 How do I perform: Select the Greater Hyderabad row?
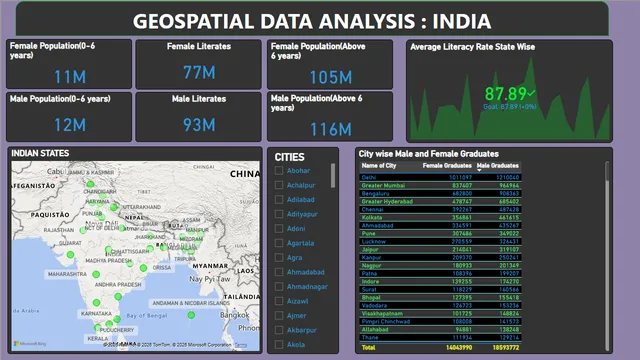pyautogui.click(x=440, y=202)
